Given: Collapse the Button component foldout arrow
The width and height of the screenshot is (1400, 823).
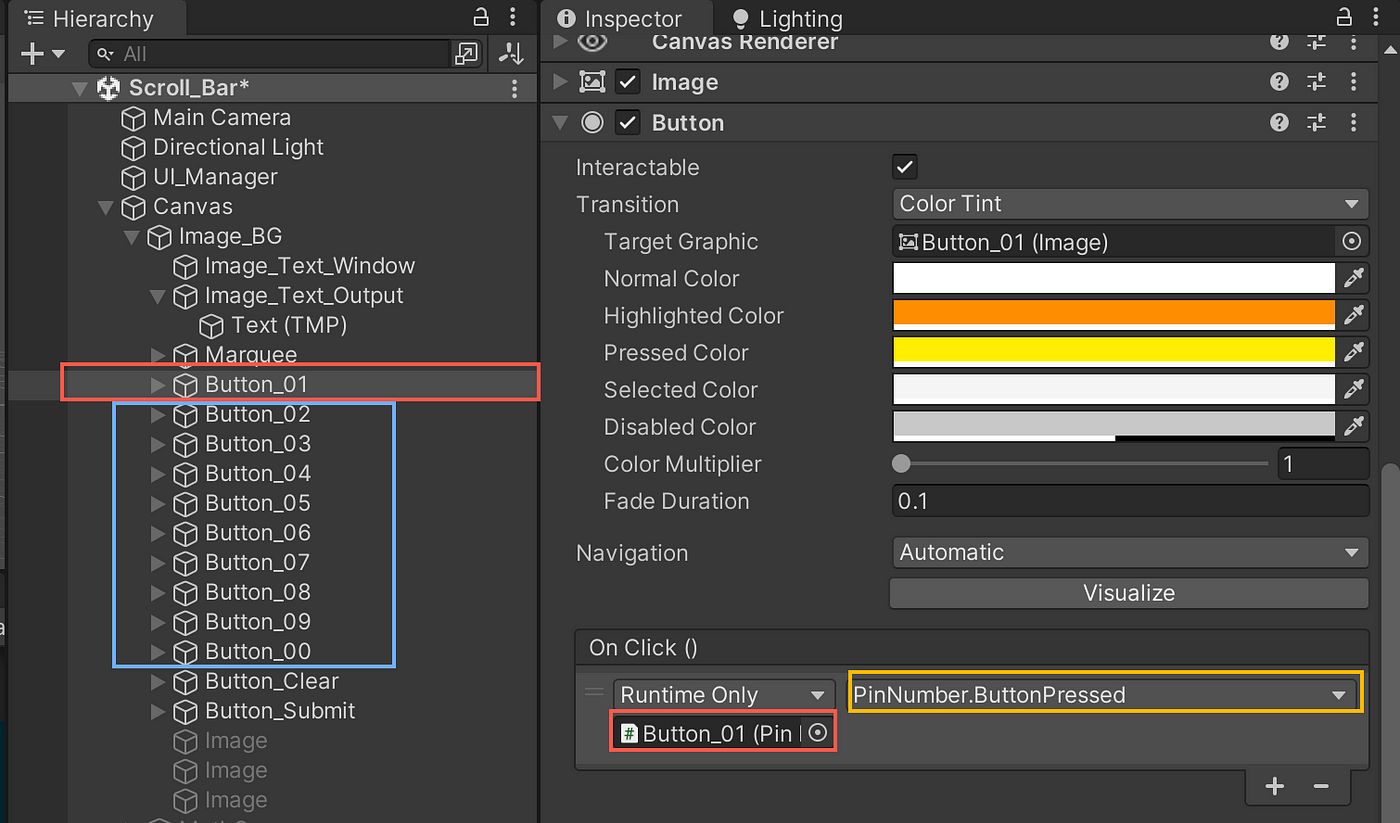Looking at the screenshot, I should pyautogui.click(x=560, y=123).
